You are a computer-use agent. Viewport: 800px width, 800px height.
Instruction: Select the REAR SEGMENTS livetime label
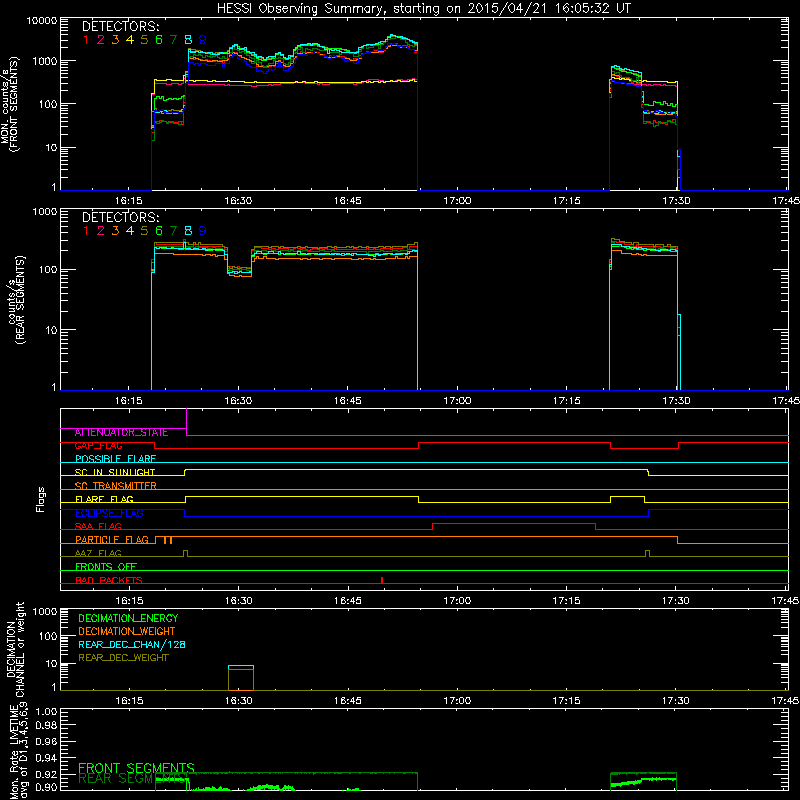132,779
